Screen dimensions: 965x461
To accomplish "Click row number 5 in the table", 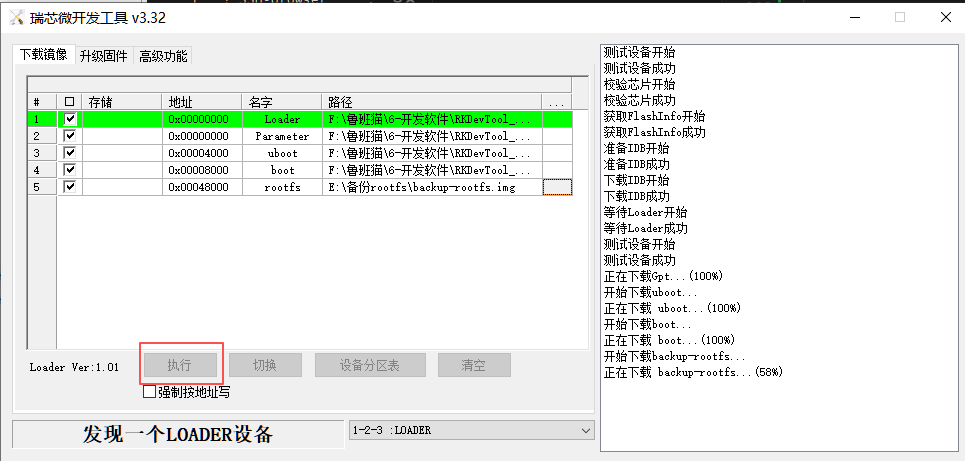I will coord(42,187).
